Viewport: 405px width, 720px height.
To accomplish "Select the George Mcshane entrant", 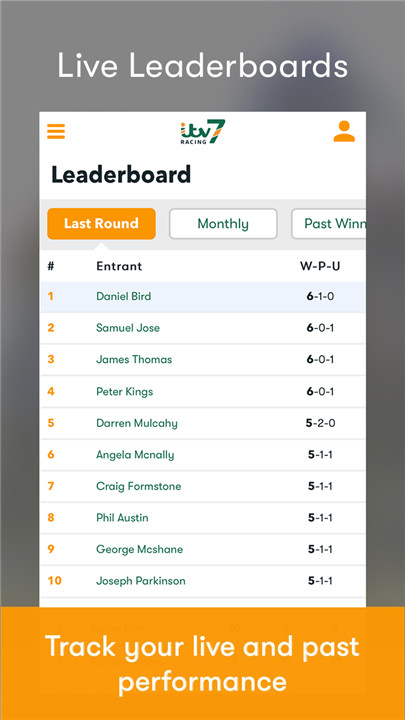I will (140, 549).
